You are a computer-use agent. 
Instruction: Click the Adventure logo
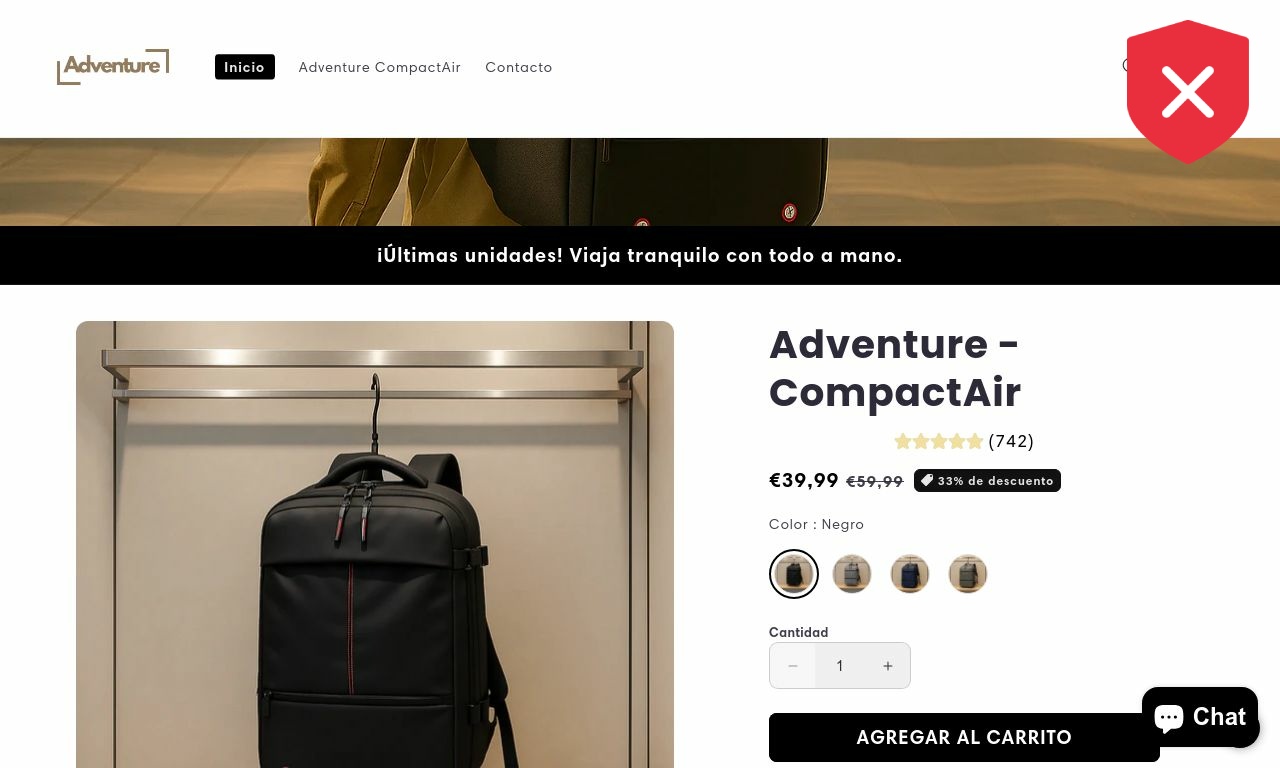tap(113, 67)
